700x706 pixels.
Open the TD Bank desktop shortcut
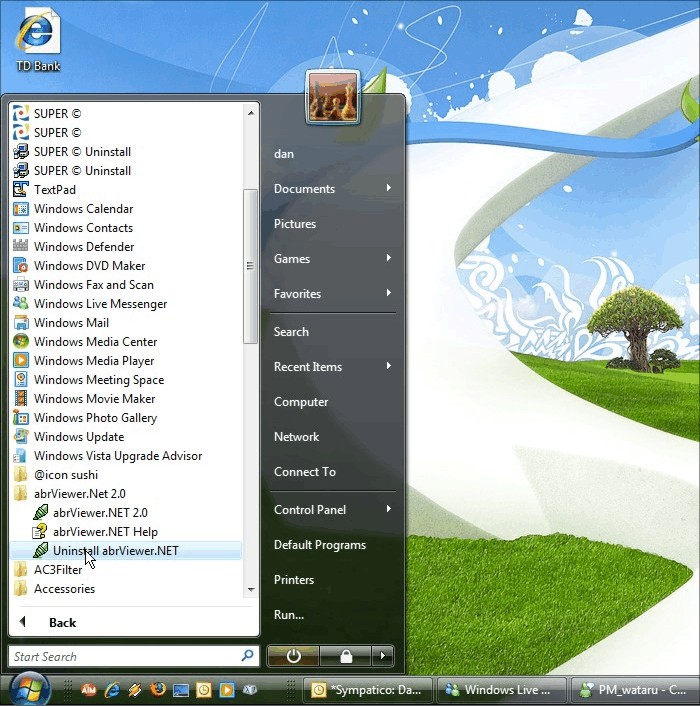tap(38, 40)
